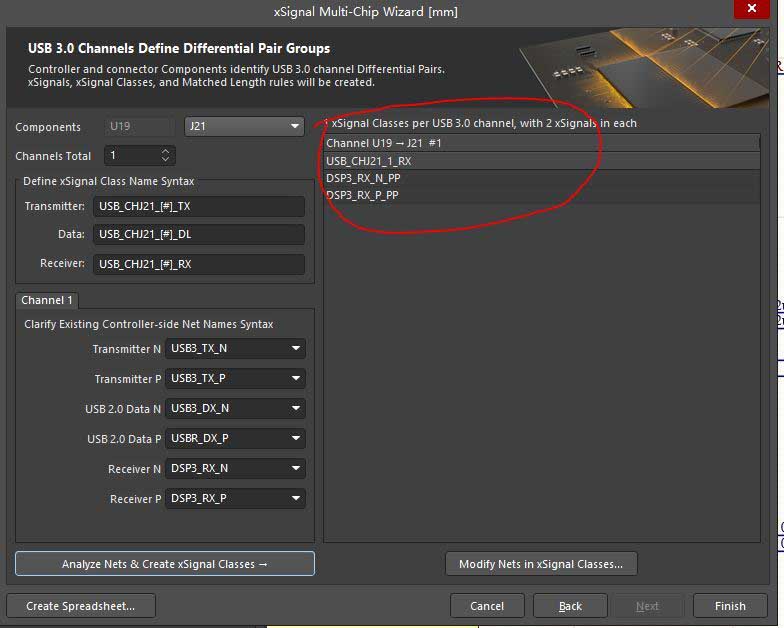This screenshot has height=628, width=784.
Task: Close the xSignal Multi-Chip Wizard window
Action: (751, 10)
